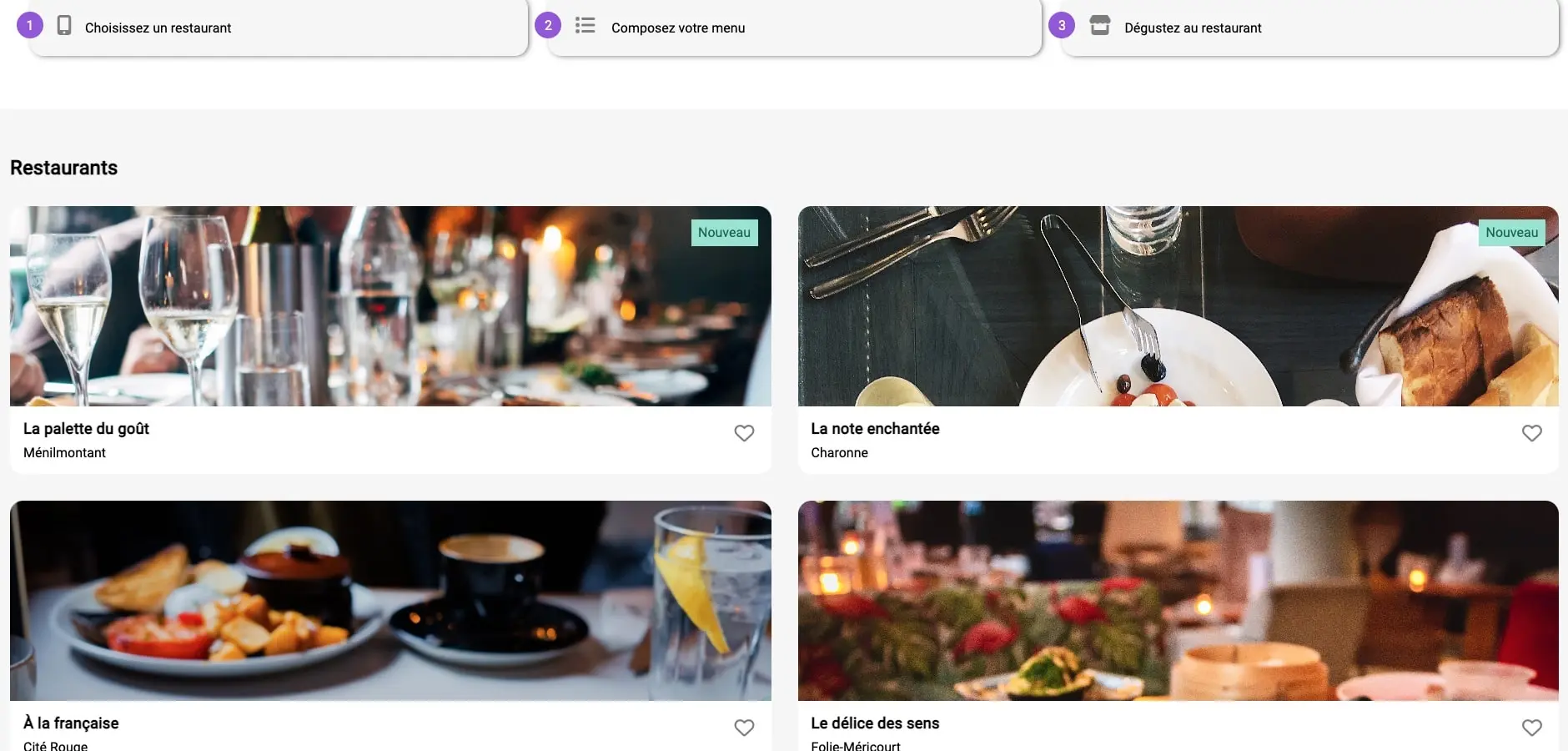
Task: Click the purple step 2 number badge
Action: (x=548, y=26)
